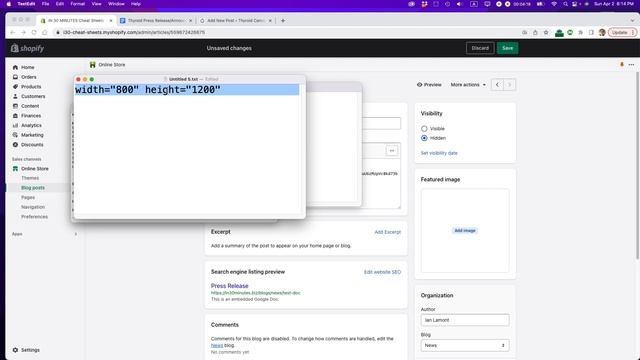Click Preview button
Image resolution: width=640 pixels, height=360 pixels.
pos(429,85)
